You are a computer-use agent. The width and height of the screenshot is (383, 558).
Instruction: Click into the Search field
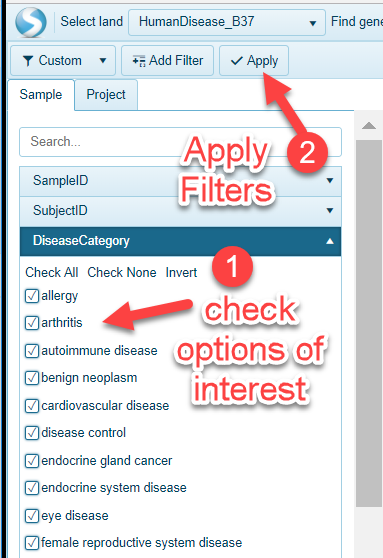tap(180, 142)
